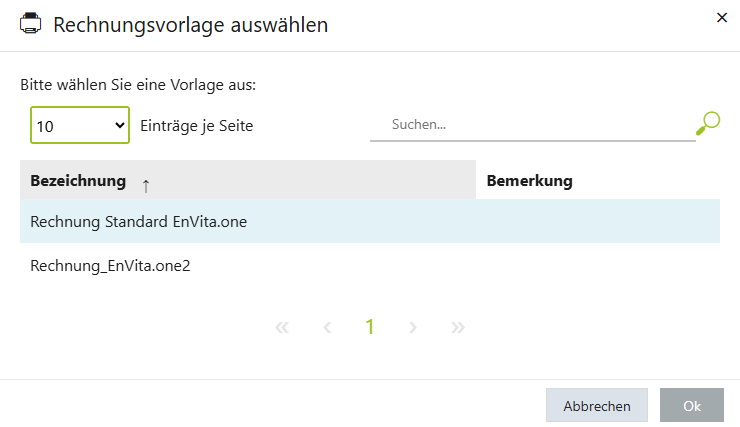Click into the Suchen search field
The height and width of the screenshot is (427, 740).
[532, 125]
